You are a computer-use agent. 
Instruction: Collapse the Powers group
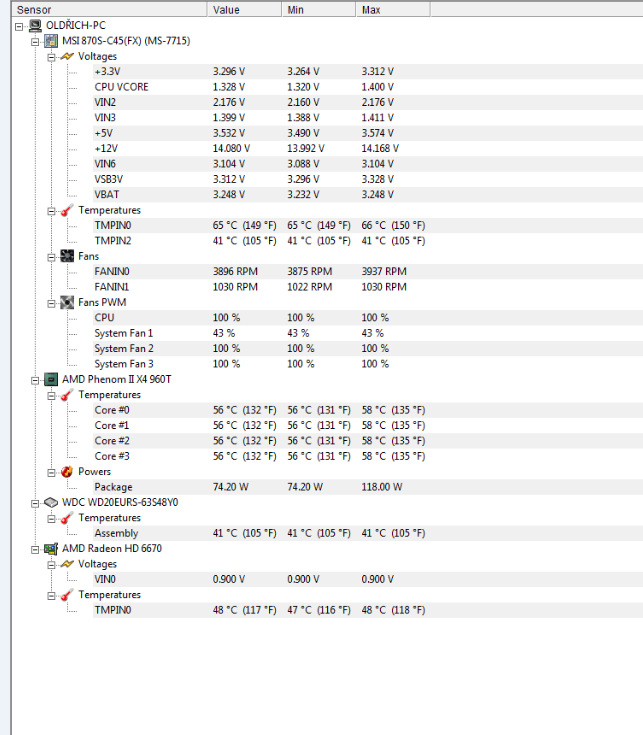(52, 472)
